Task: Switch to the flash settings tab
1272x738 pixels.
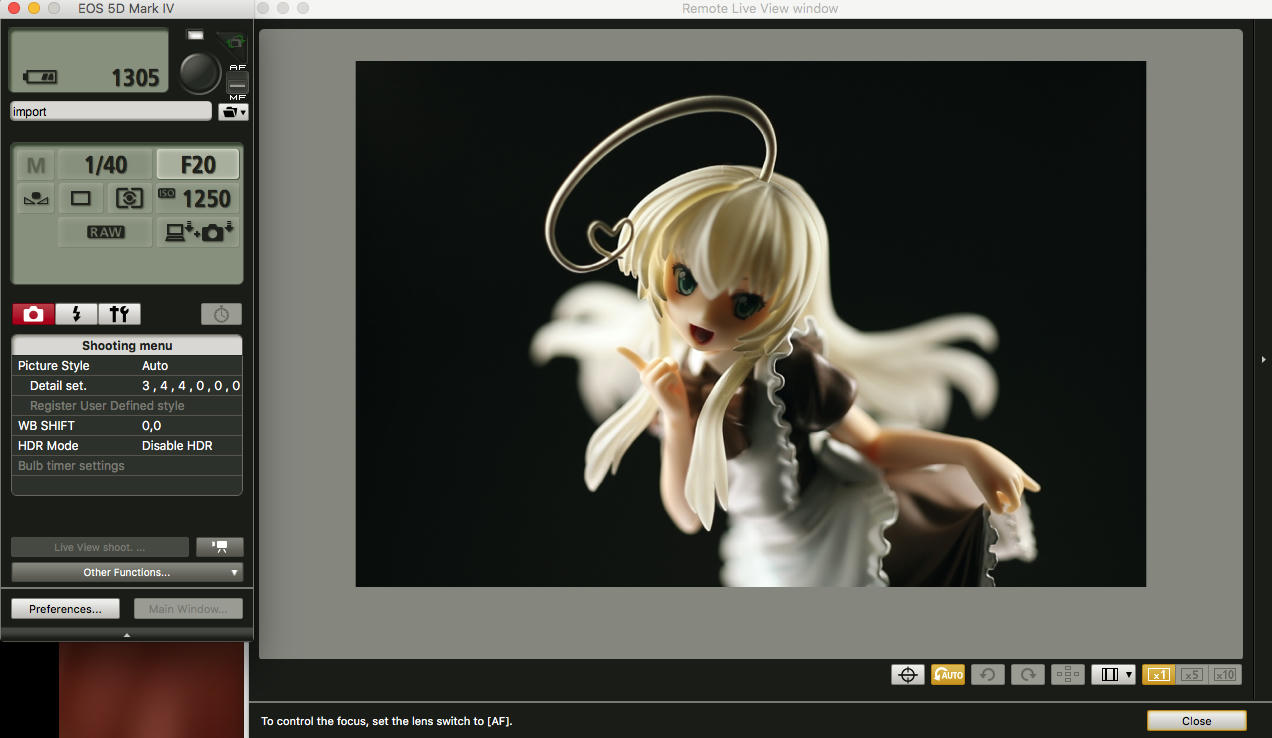Action: [x=76, y=314]
